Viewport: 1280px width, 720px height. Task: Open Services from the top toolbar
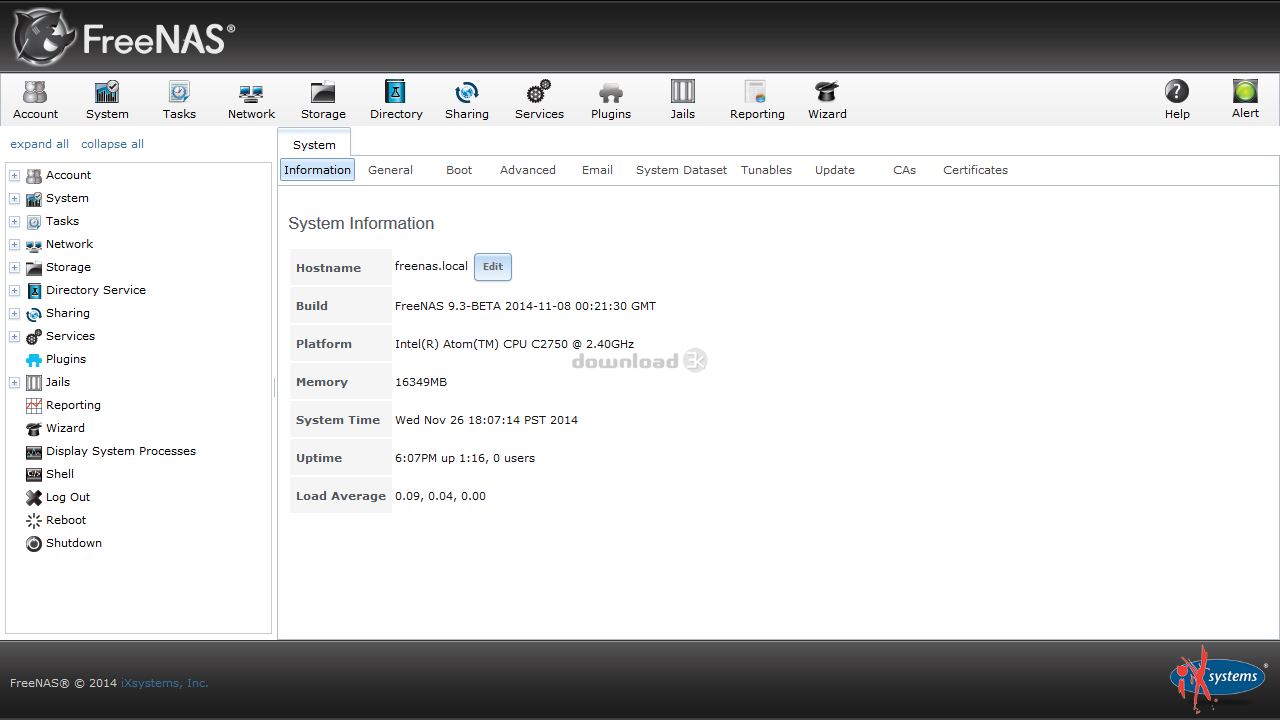coord(539,100)
